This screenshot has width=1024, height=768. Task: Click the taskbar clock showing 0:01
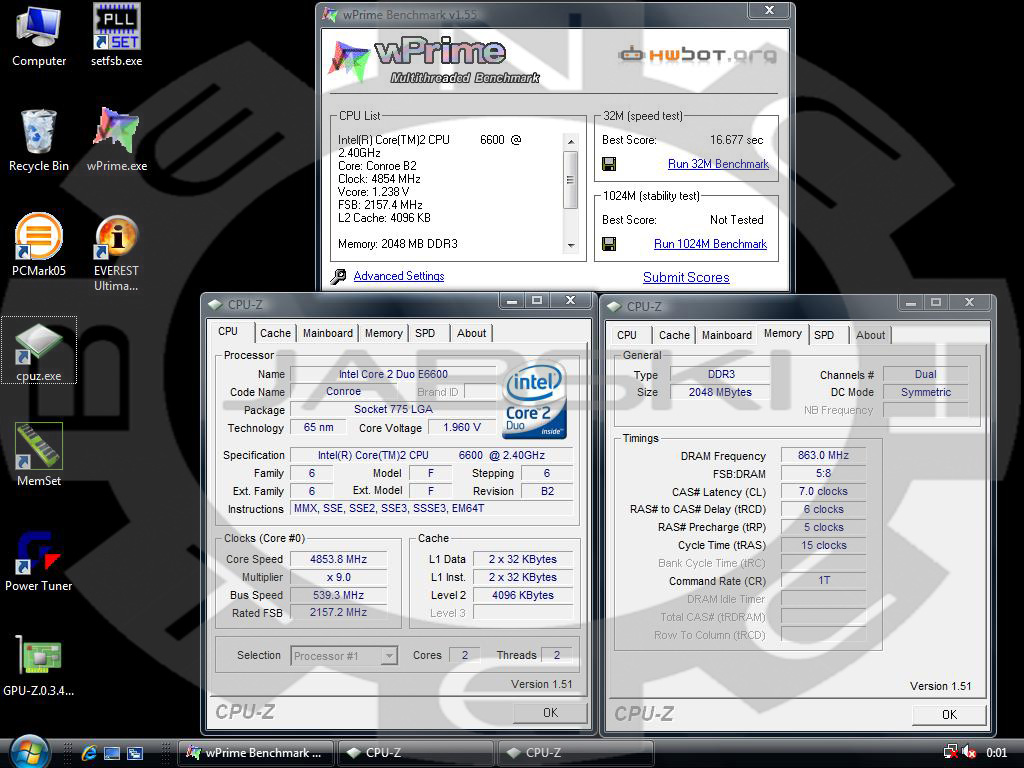click(x=997, y=752)
